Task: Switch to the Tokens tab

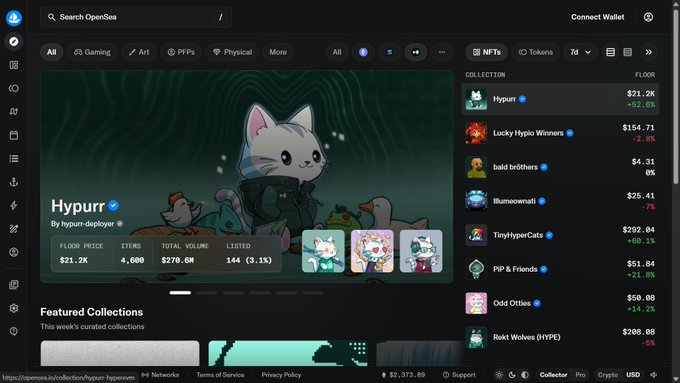Action: point(536,52)
